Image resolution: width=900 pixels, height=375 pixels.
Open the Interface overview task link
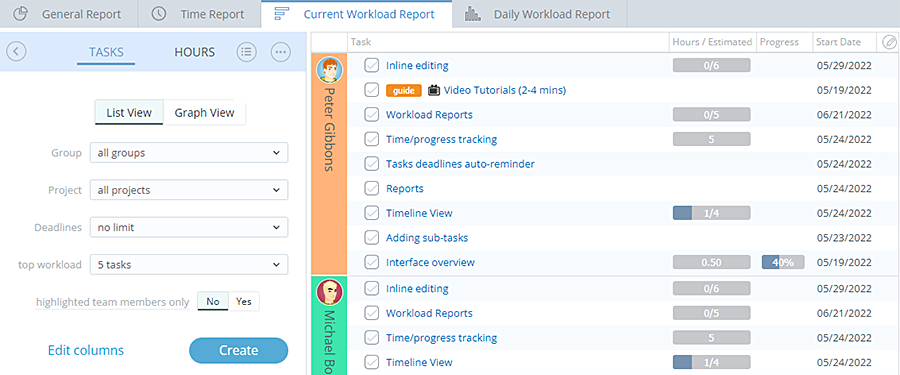pyautogui.click(x=430, y=262)
